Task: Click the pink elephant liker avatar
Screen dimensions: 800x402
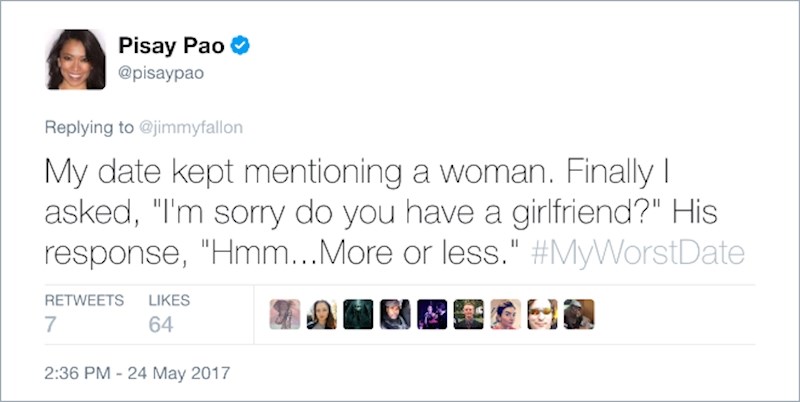Action: coord(285,314)
